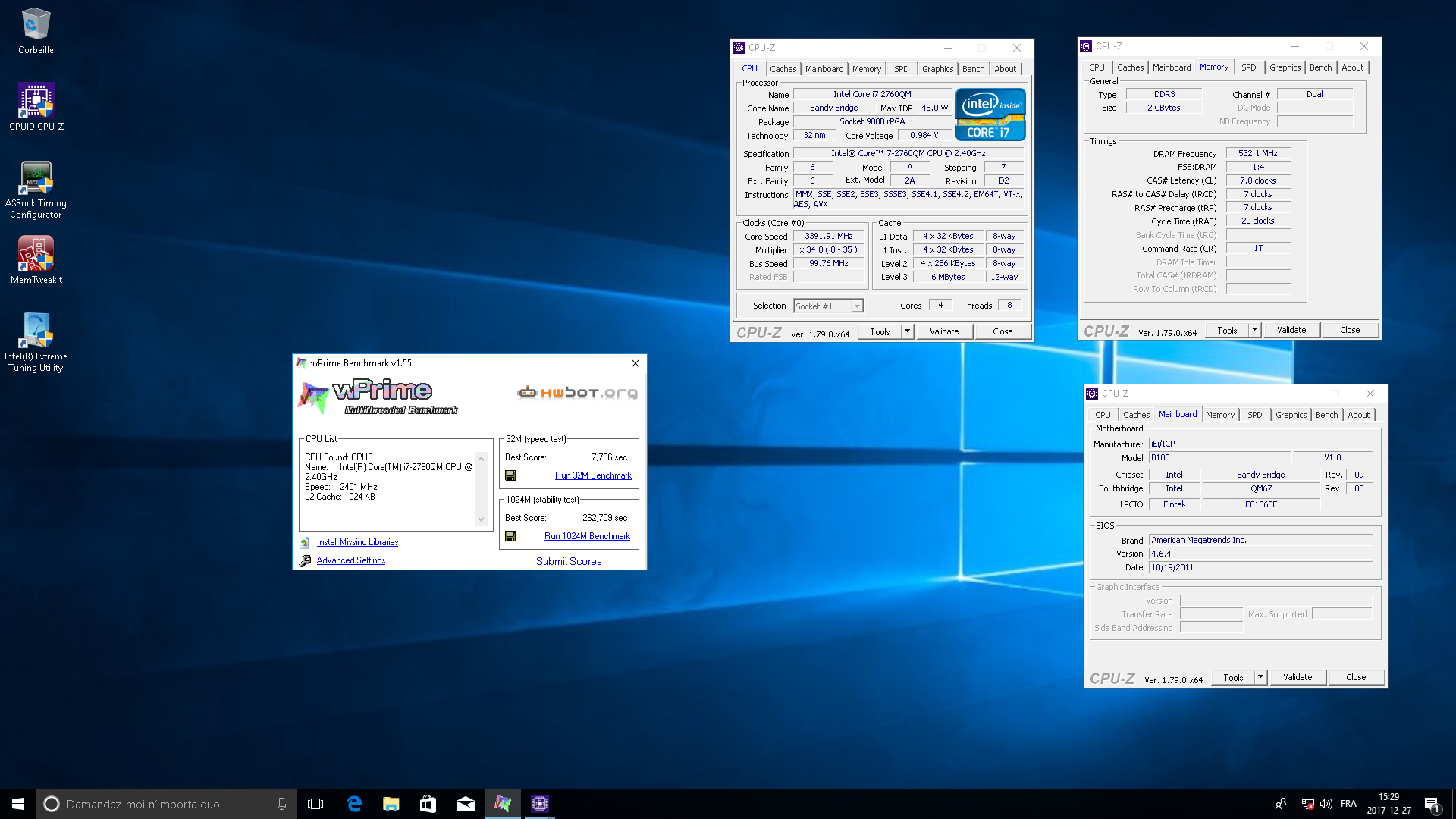Image resolution: width=1456 pixels, height=819 pixels.
Task: Click the save icon for 1024M score
Action: pyautogui.click(x=510, y=536)
